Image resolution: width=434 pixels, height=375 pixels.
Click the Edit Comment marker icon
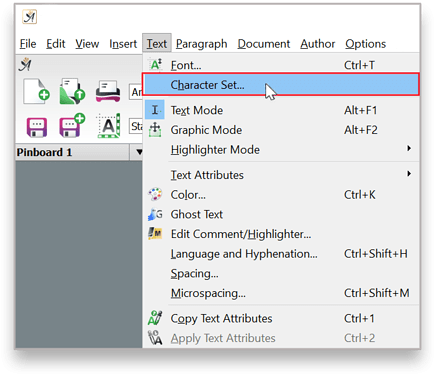tap(155, 234)
